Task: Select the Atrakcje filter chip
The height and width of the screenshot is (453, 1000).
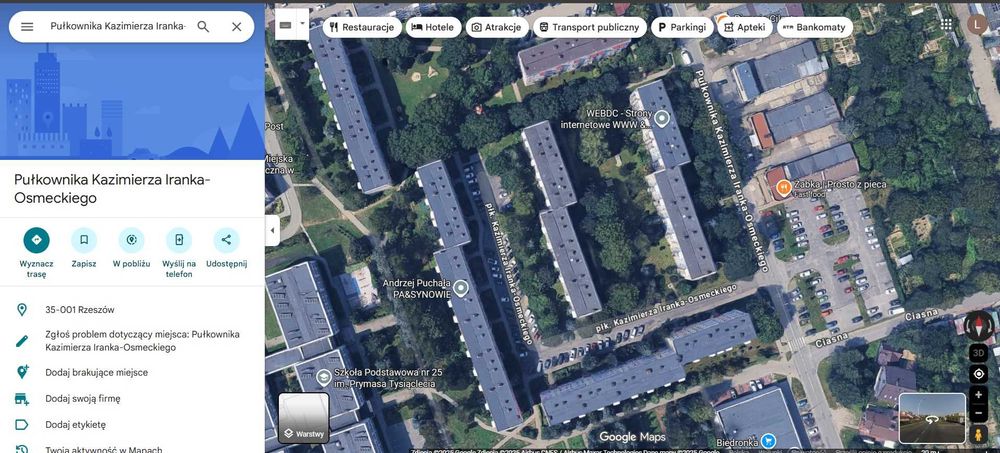Action: [497, 27]
